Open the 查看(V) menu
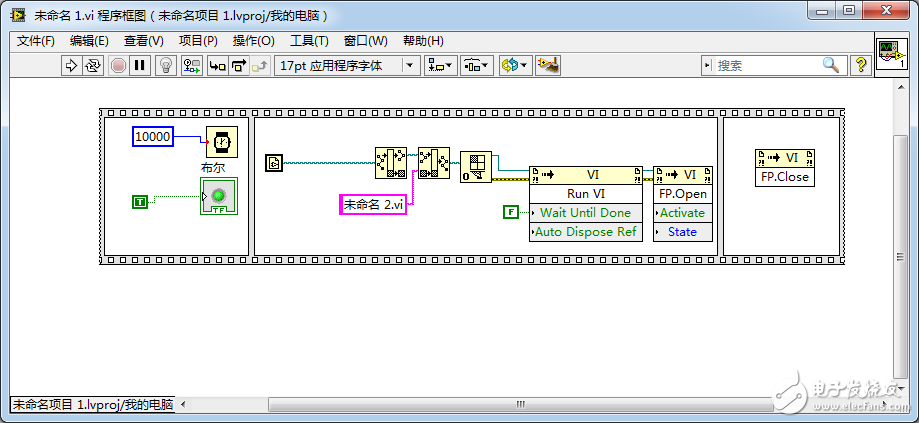Image resolution: width=919 pixels, height=423 pixels. [x=144, y=41]
